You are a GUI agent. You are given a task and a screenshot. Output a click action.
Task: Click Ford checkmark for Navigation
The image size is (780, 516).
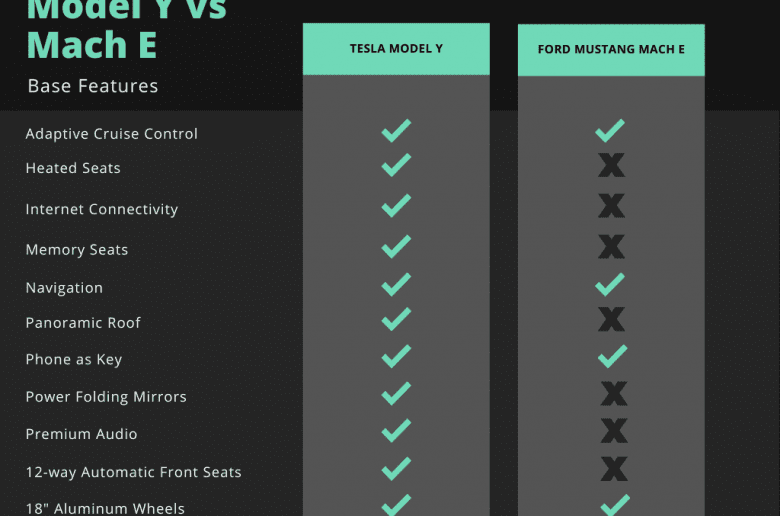(610, 285)
